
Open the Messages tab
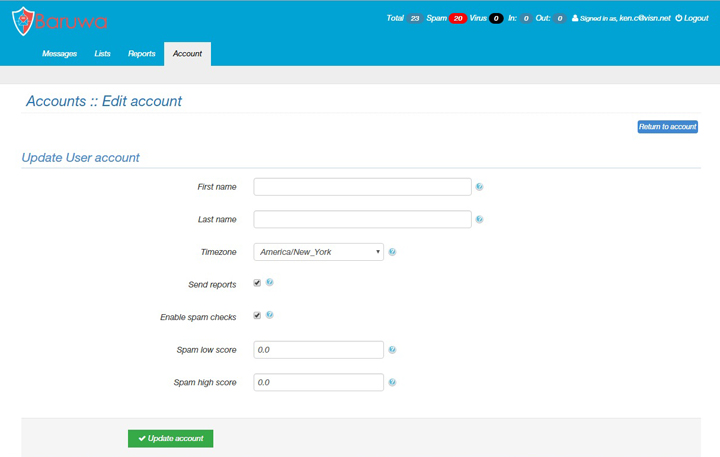[x=59, y=54]
